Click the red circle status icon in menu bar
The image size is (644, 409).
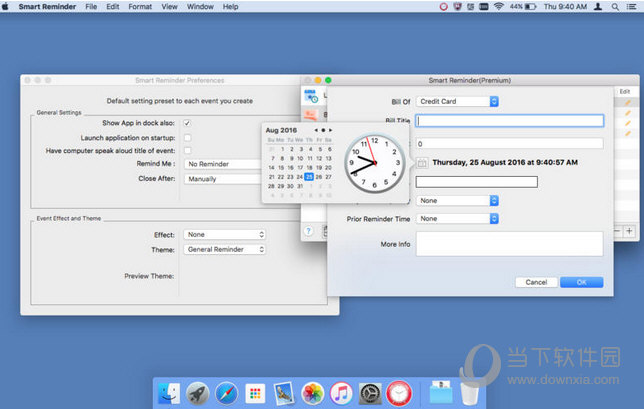[444, 7]
